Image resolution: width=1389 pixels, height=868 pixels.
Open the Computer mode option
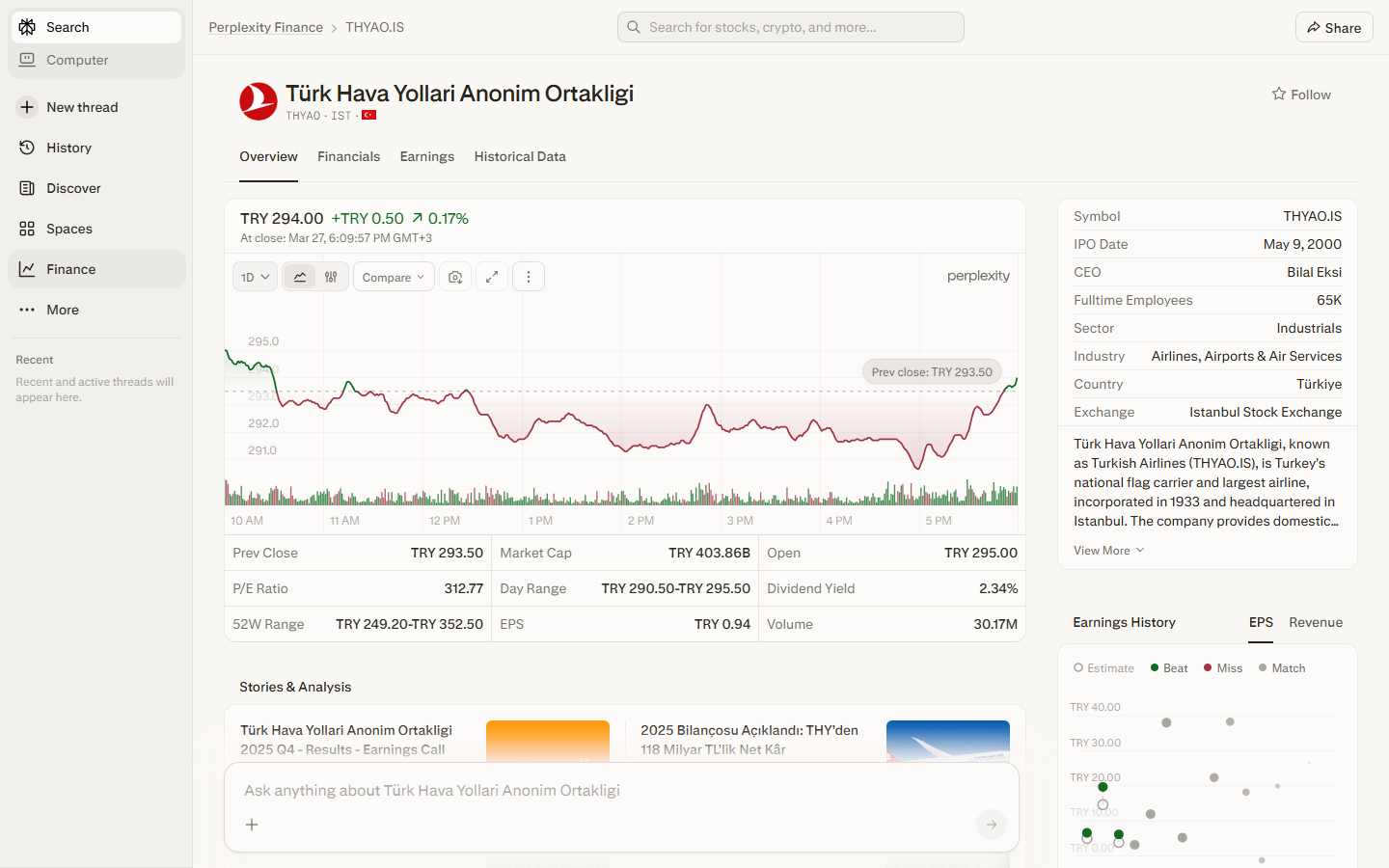coord(96,60)
